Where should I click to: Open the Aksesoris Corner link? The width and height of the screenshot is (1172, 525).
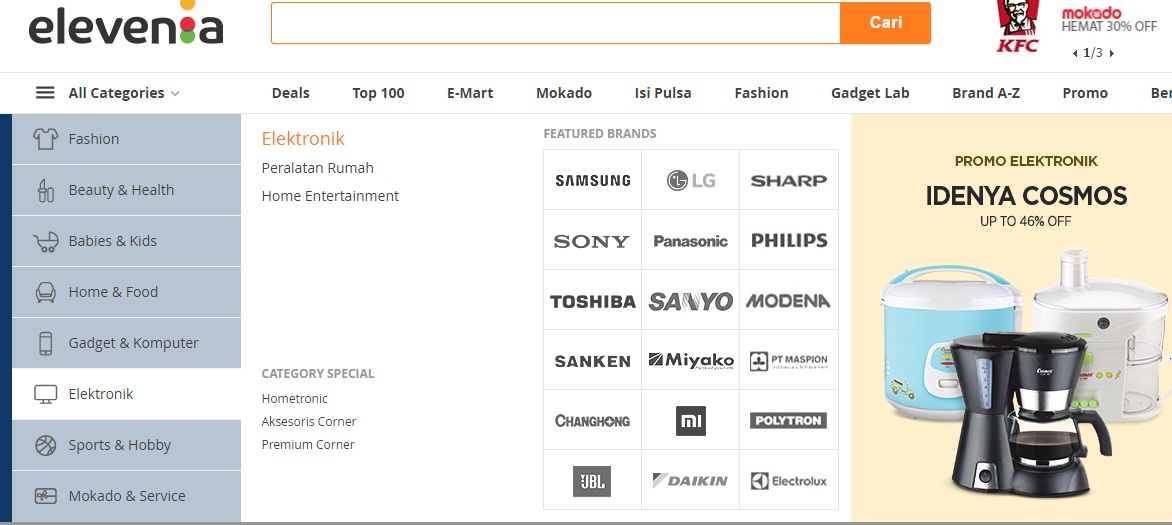coord(309,422)
